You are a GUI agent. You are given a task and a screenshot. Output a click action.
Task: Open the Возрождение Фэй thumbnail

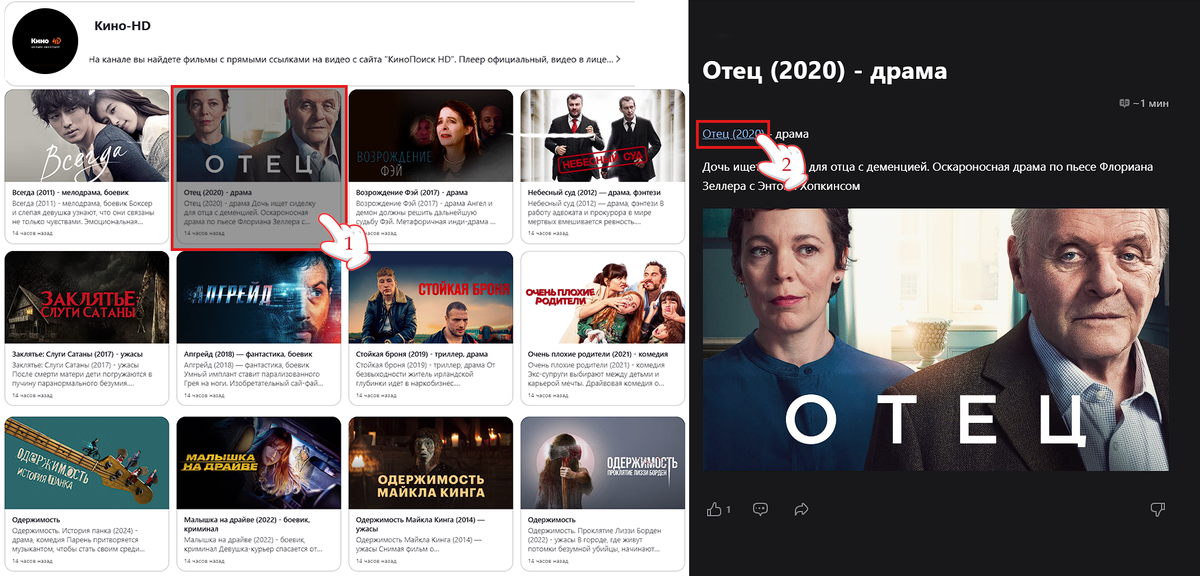[431, 135]
